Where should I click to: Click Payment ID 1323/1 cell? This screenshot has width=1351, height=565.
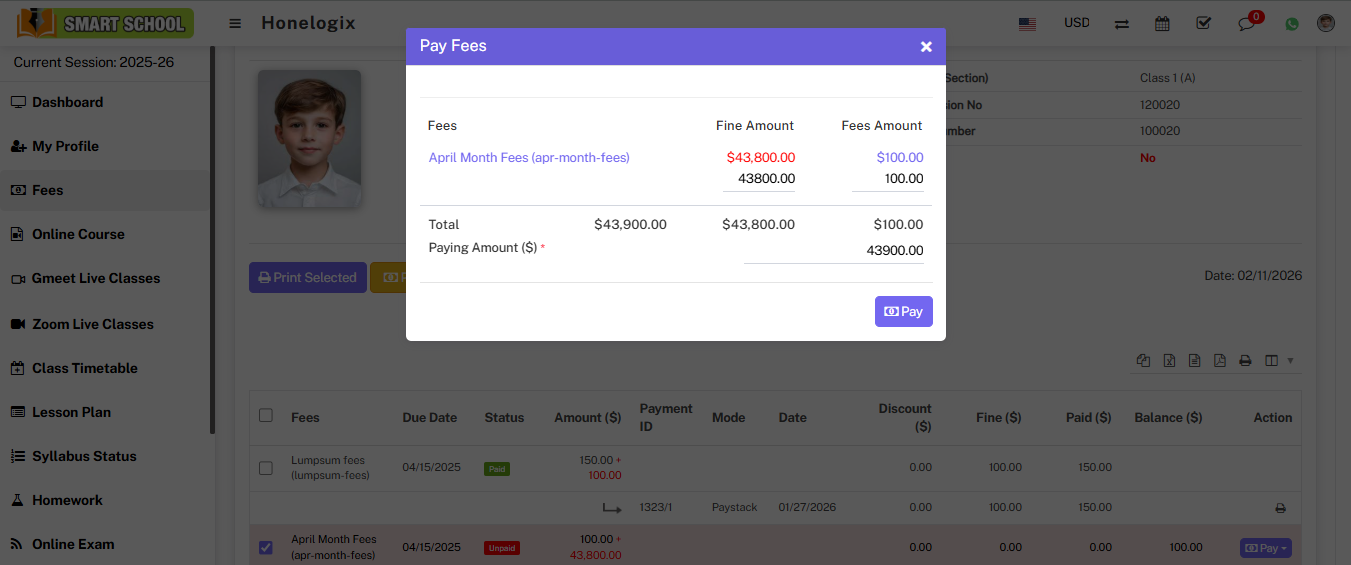[x=656, y=508]
